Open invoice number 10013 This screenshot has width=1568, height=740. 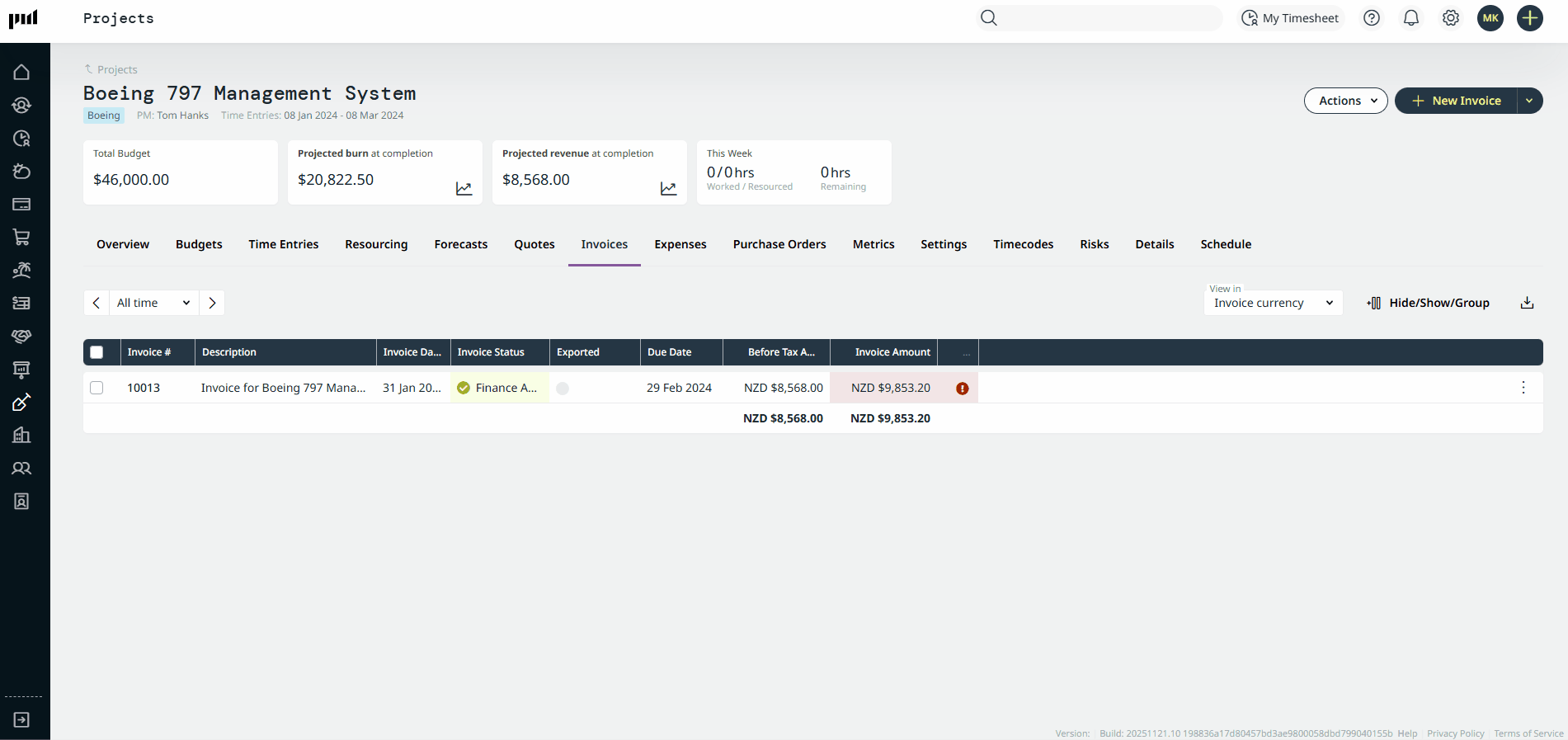click(x=144, y=388)
